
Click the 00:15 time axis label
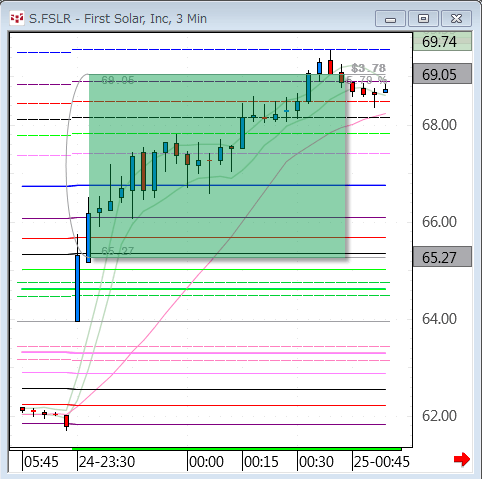[x=261, y=462]
